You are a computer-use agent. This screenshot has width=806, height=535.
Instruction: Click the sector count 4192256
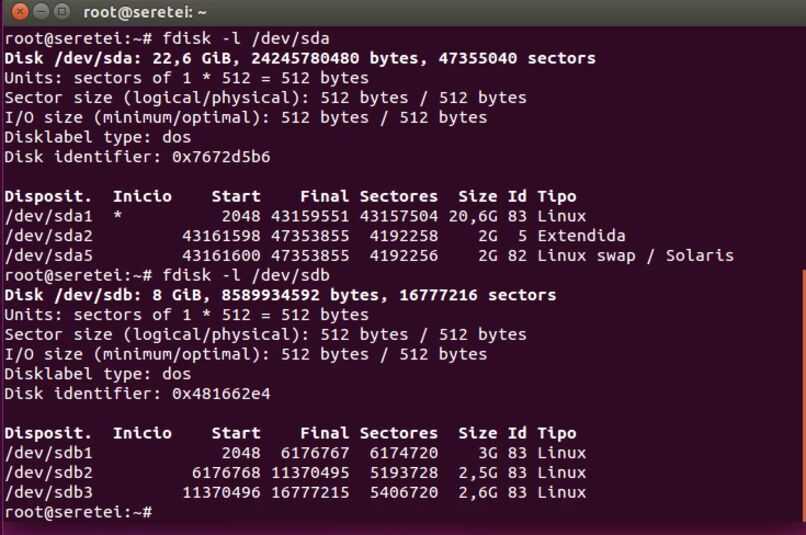tap(404, 255)
